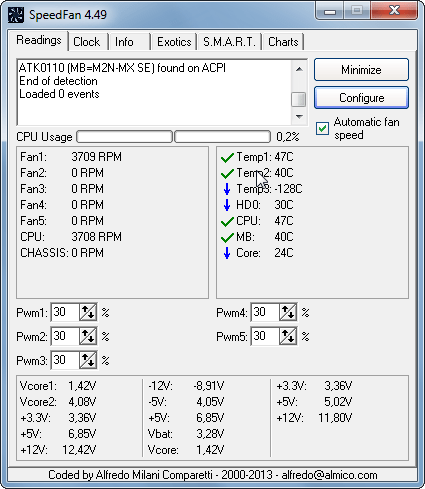Click the green checkmark icon next to Temp1
Screen dimensions: 425x489
227,157
